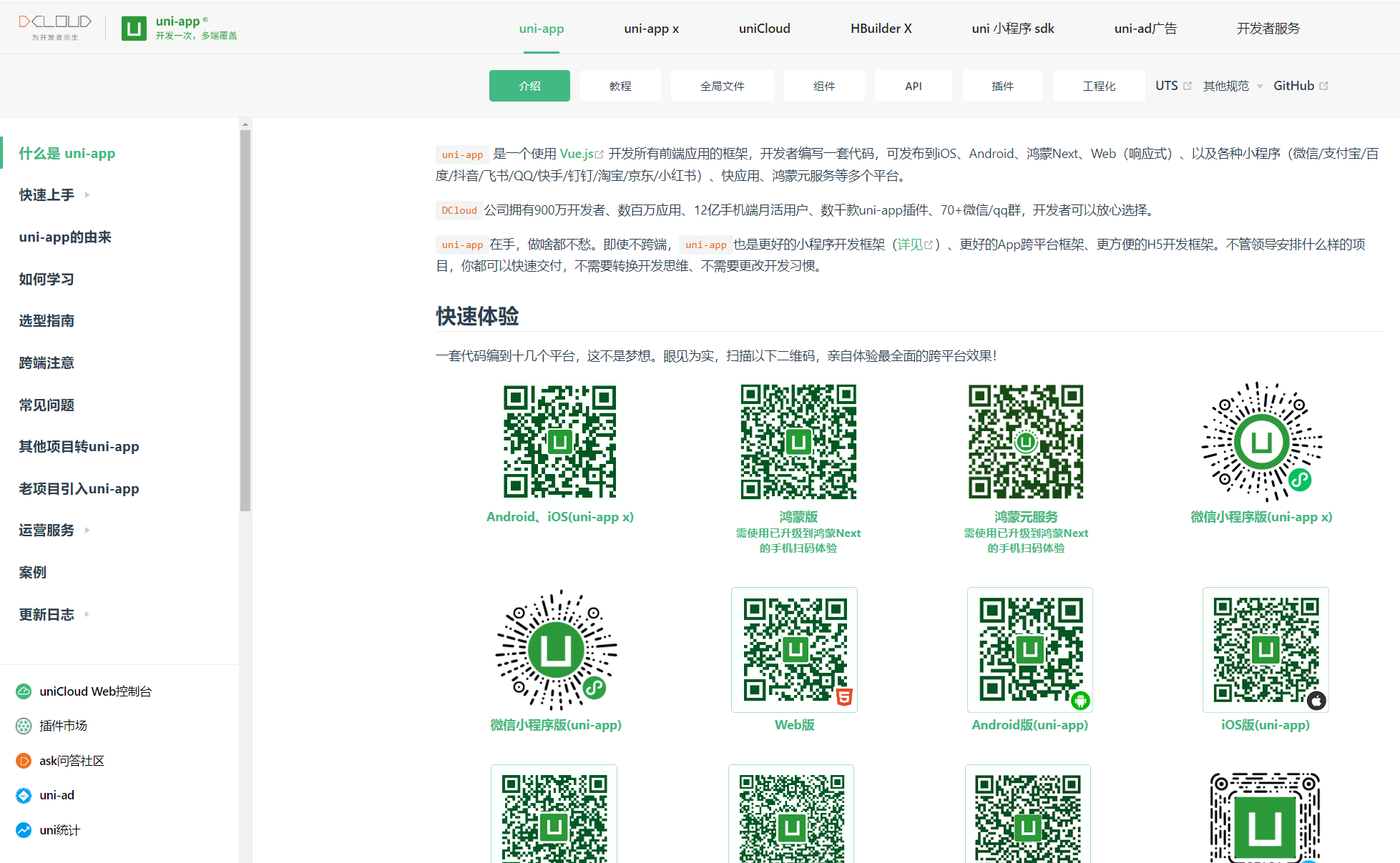Viewport: 1400px width, 863px height.
Task: Switch to the uni-app top tab
Action: (x=542, y=29)
